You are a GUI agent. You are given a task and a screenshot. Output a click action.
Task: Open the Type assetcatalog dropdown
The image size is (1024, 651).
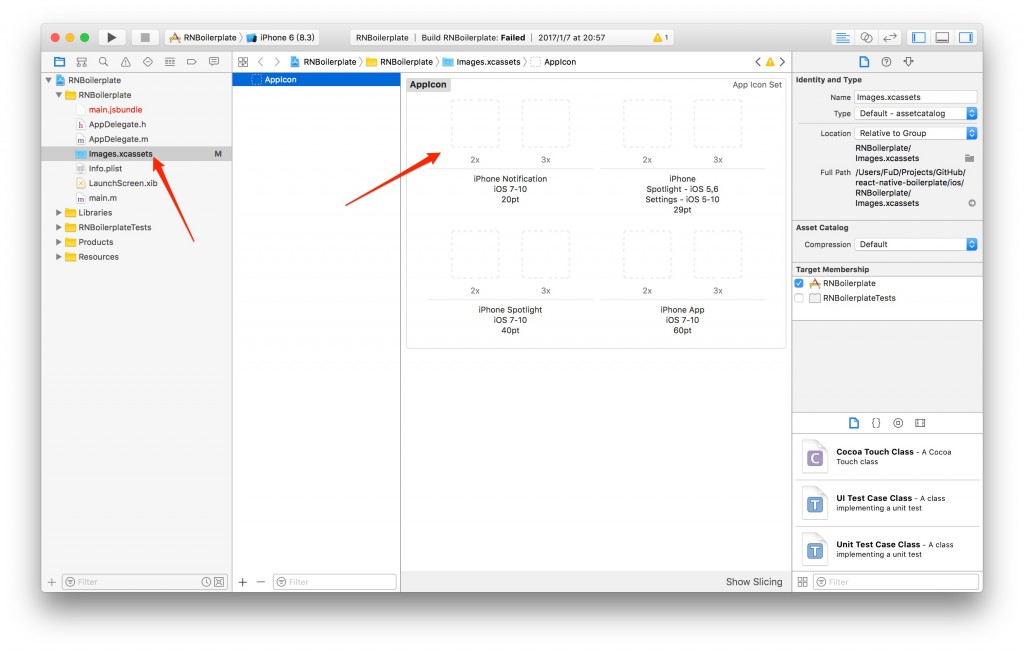click(916, 113)
